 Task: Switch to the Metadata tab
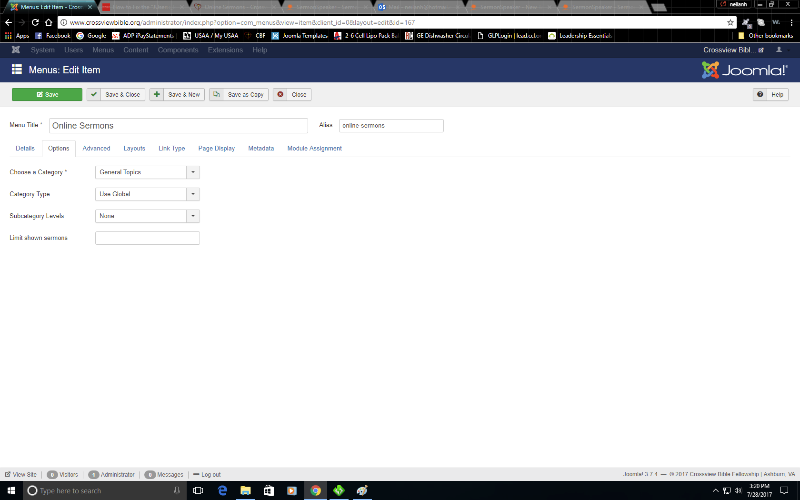[261, 148]
